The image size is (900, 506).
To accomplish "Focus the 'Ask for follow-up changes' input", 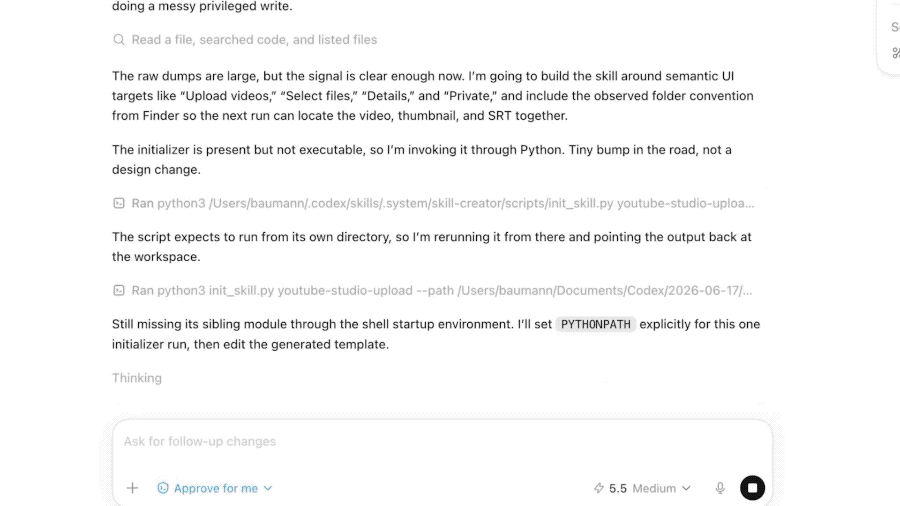I will click(x=442, y=442).
